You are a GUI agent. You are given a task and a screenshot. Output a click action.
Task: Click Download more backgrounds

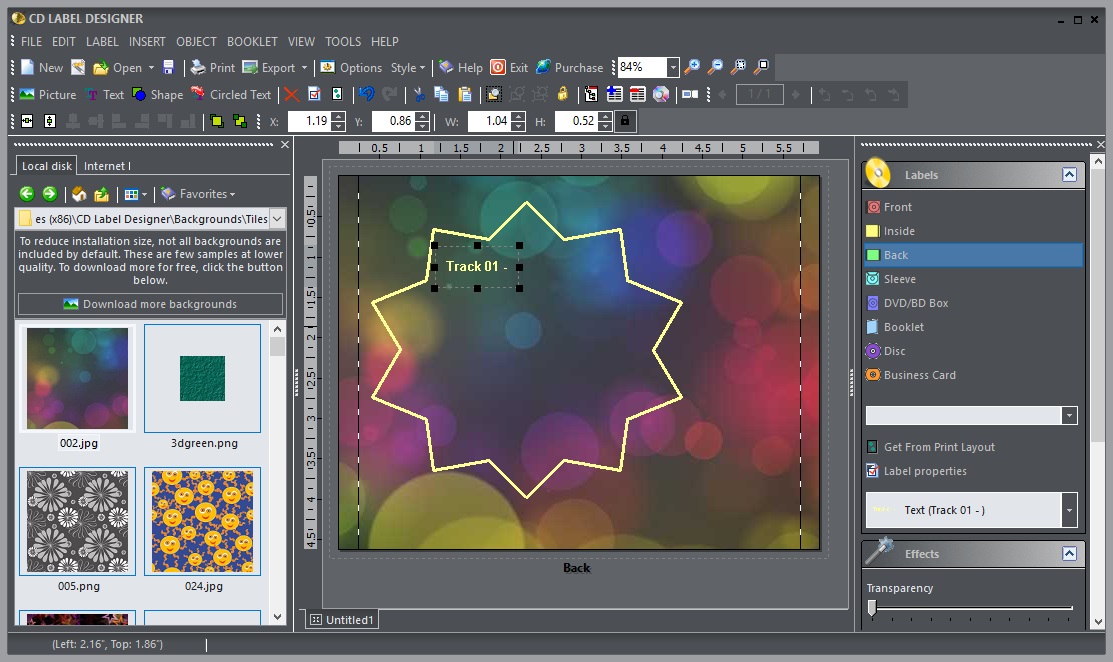[150, 304]
